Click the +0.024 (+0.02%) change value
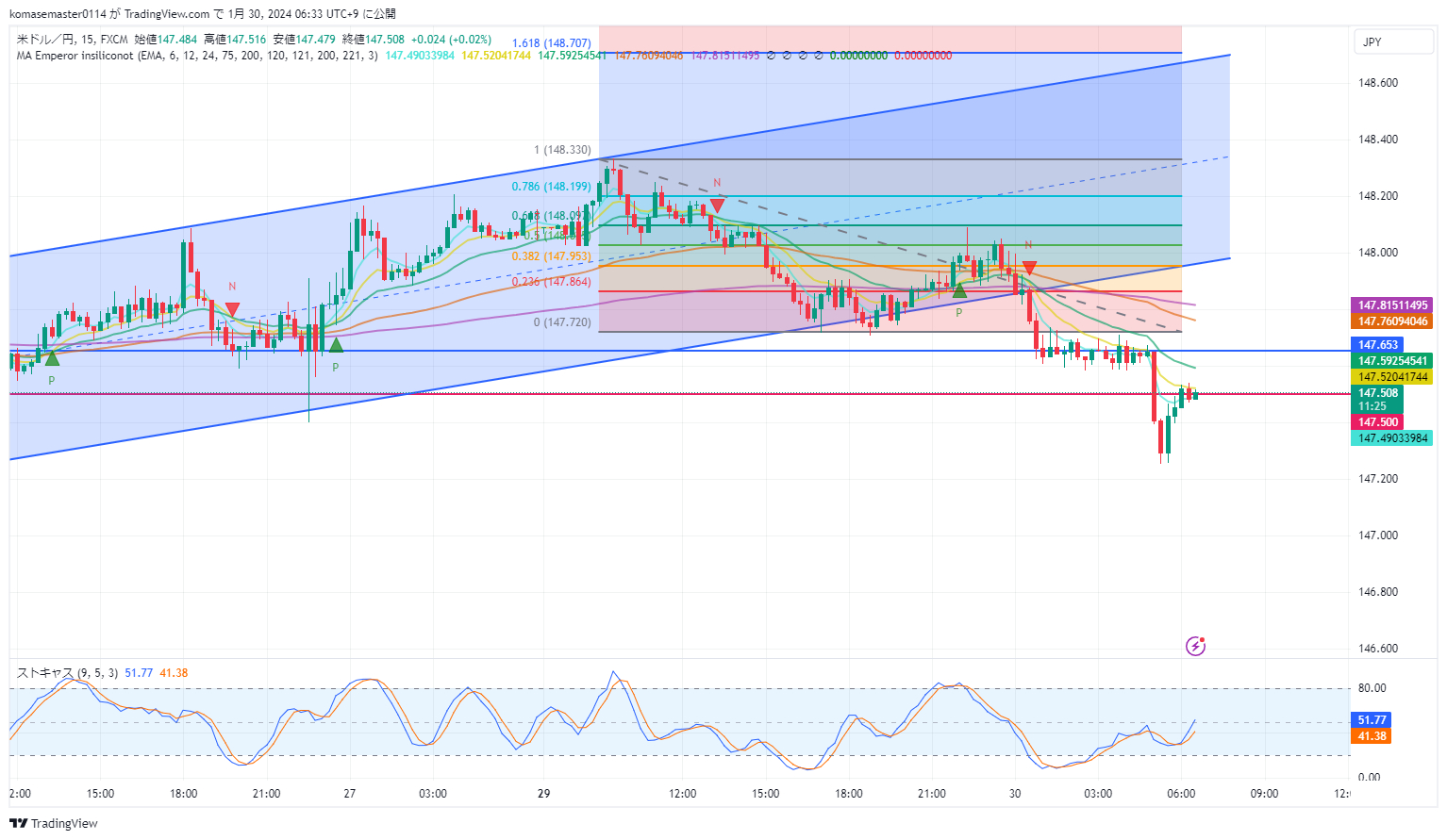This screenshot has width=1447, height=840. 452,40
